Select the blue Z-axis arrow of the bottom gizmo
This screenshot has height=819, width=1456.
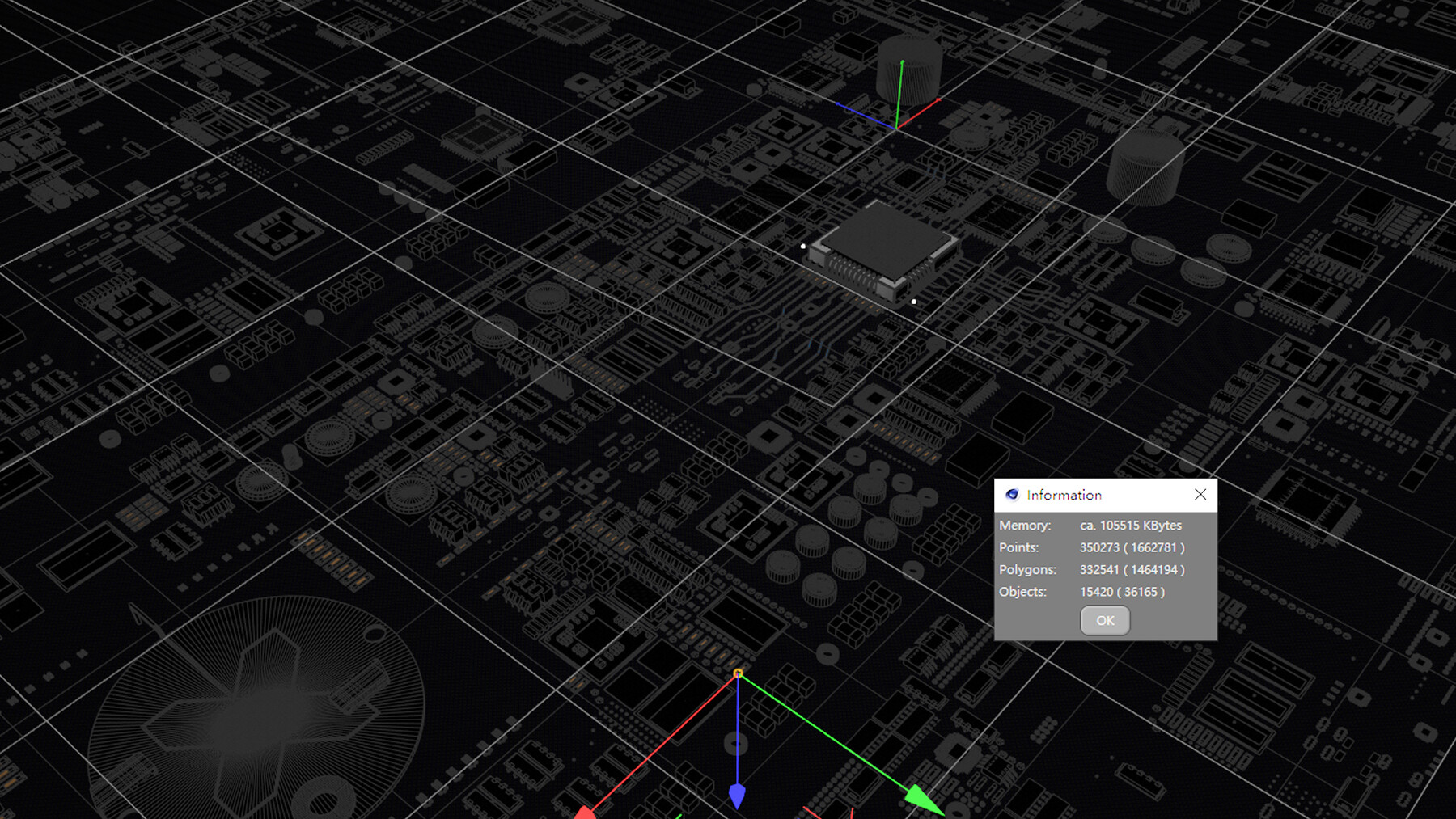click(738, 792)
